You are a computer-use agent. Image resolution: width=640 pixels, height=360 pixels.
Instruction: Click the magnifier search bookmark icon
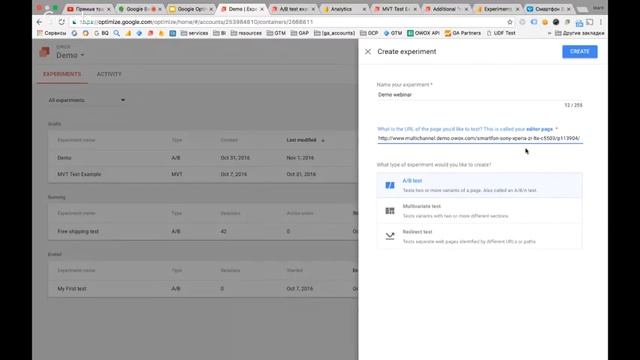coord(117,33)
